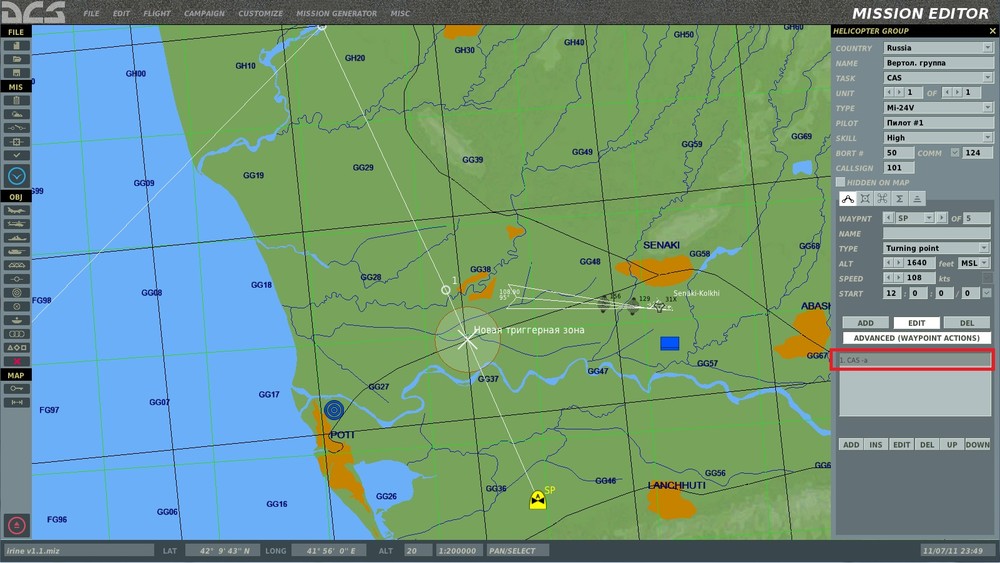Select the helicopter group placement tool
1000x563 pixels.
pyautogui.click(x=17, y=224)
